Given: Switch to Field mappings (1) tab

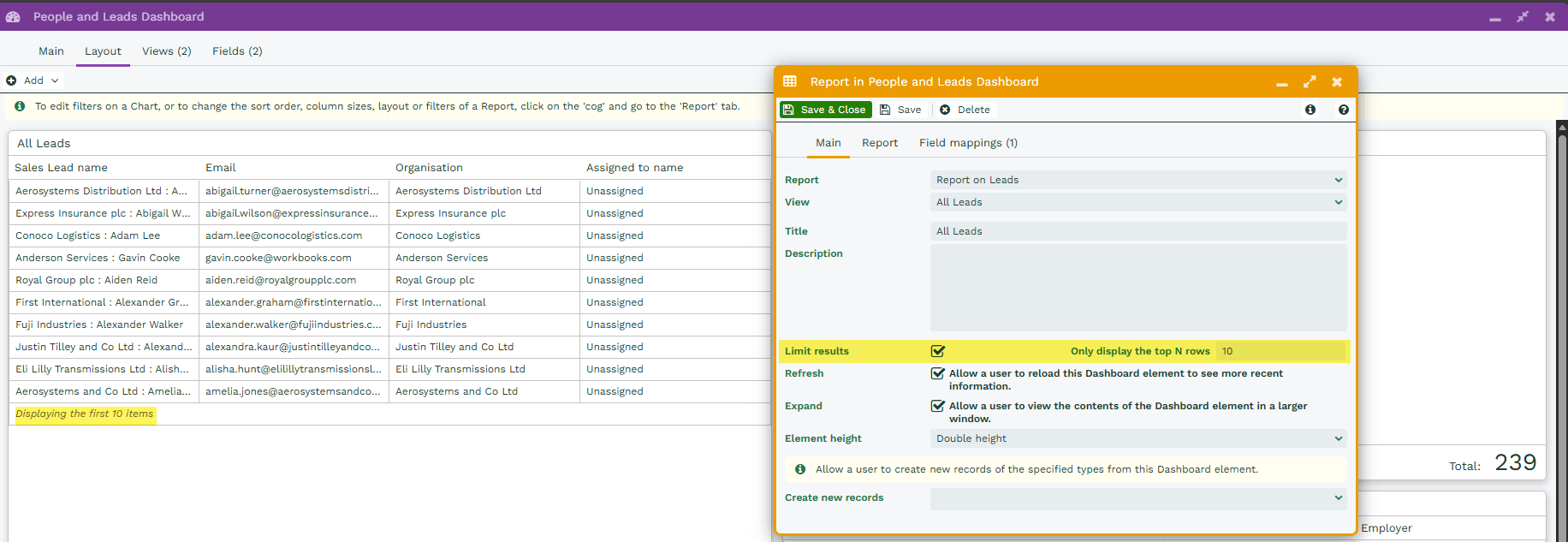Looking at the screenshot, I should tap(968, 143).
